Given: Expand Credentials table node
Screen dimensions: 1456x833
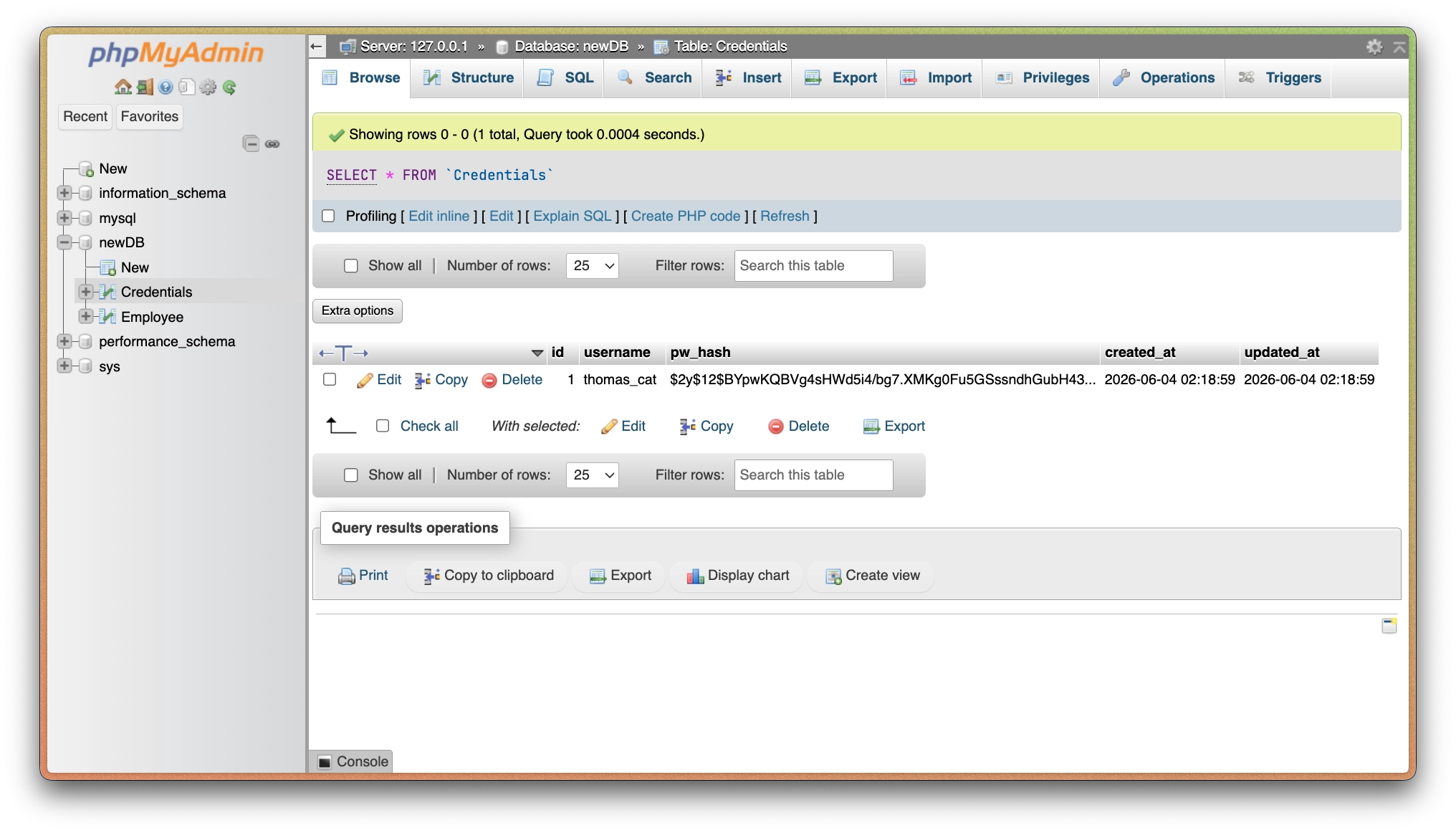Looking at the screenshot, I should pyautogui.click(x=86, y=292).
